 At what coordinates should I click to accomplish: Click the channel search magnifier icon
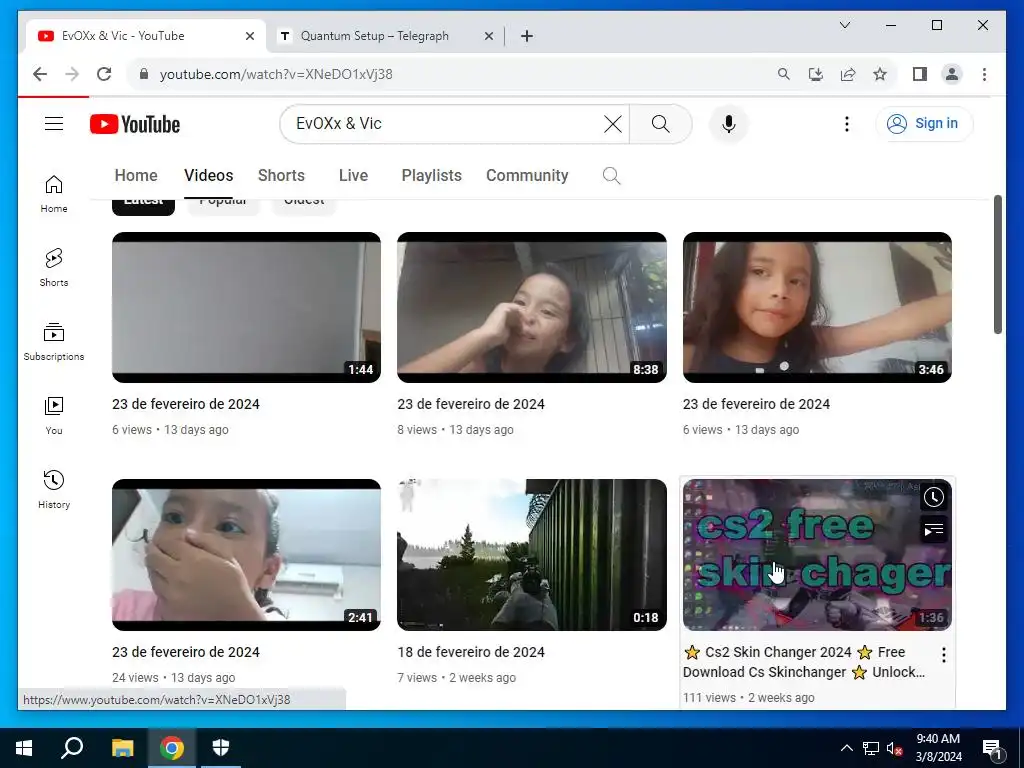pos(611,175)
